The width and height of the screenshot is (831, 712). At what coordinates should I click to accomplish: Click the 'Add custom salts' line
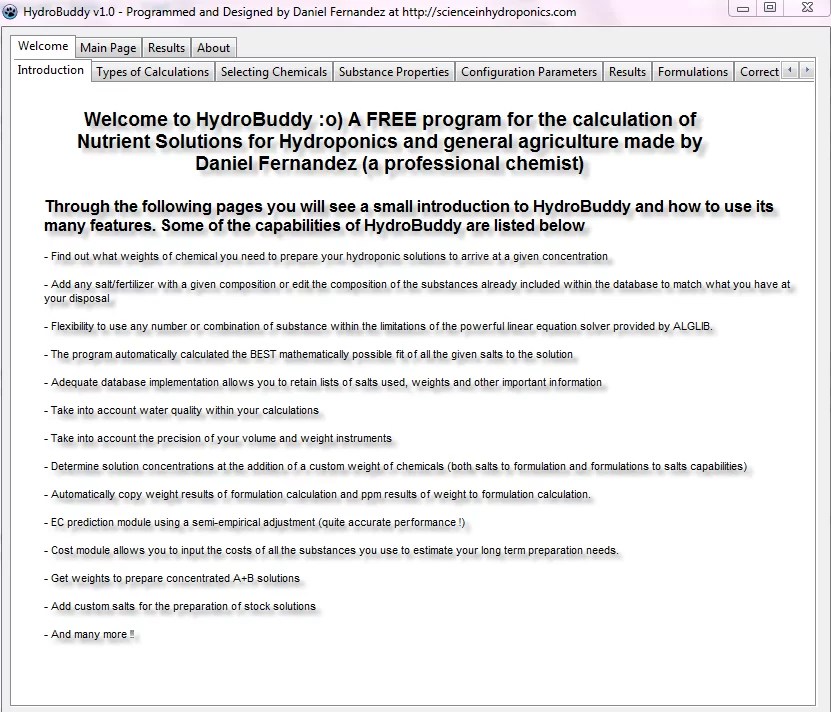point(180,606)
